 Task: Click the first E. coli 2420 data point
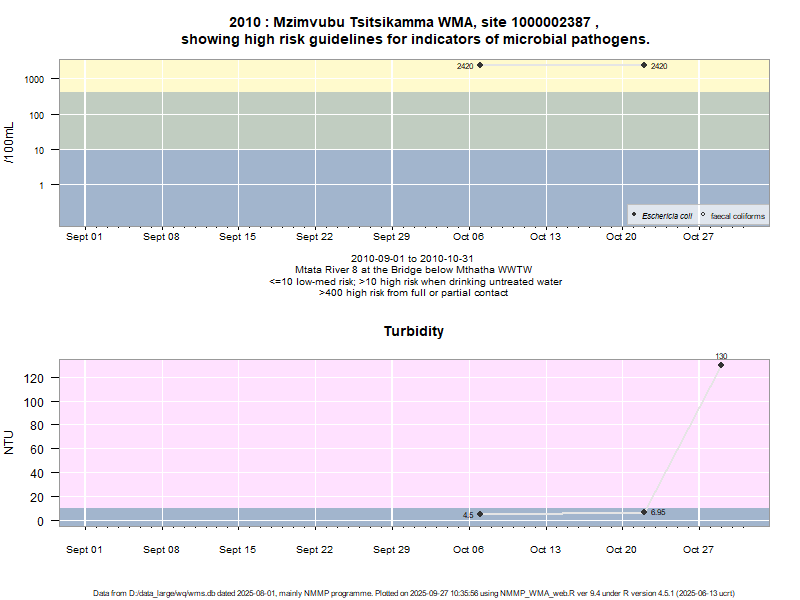pyautogui.click(x=480, y=65)
